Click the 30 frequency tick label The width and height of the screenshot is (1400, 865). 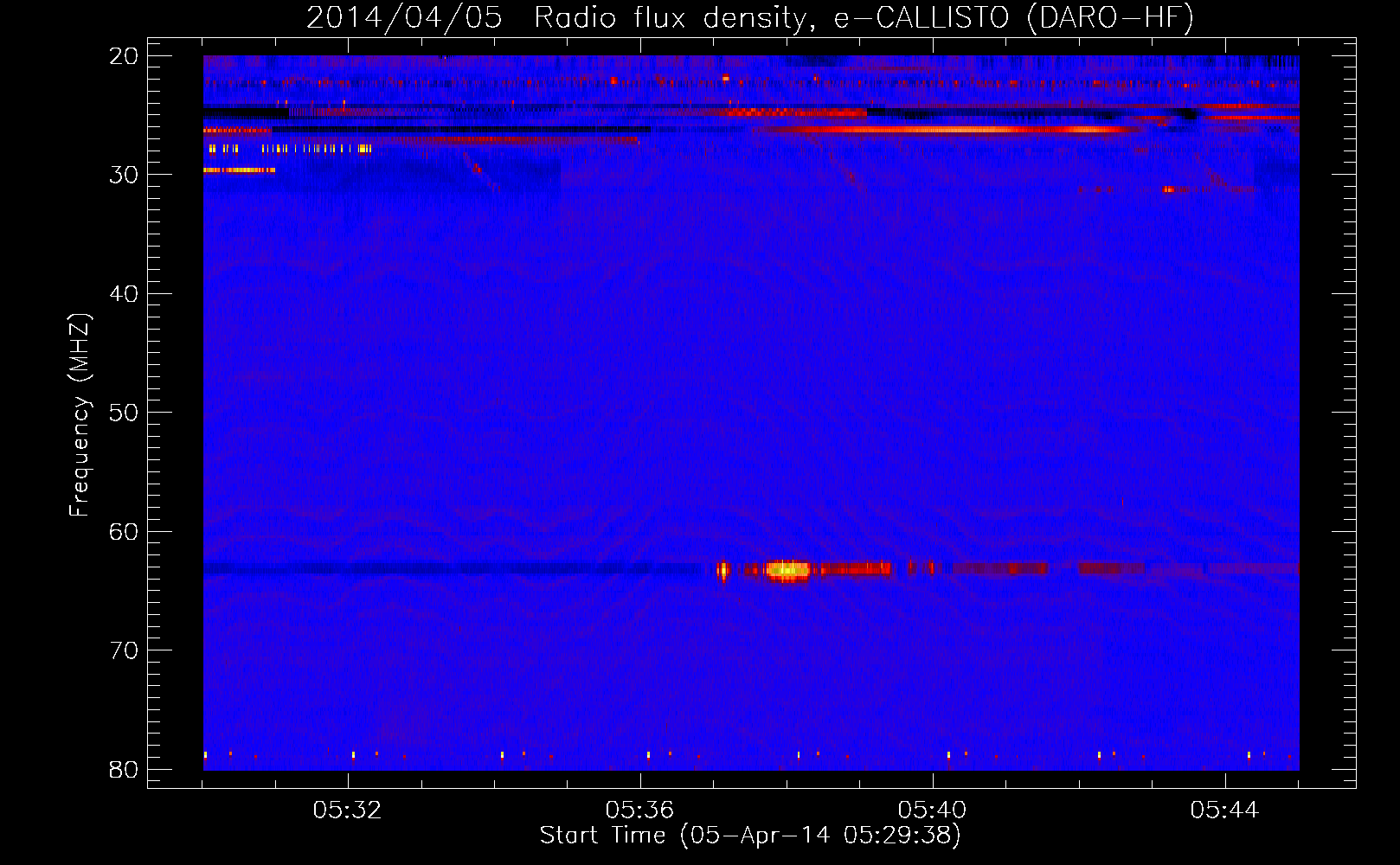[x=124, y=175]
